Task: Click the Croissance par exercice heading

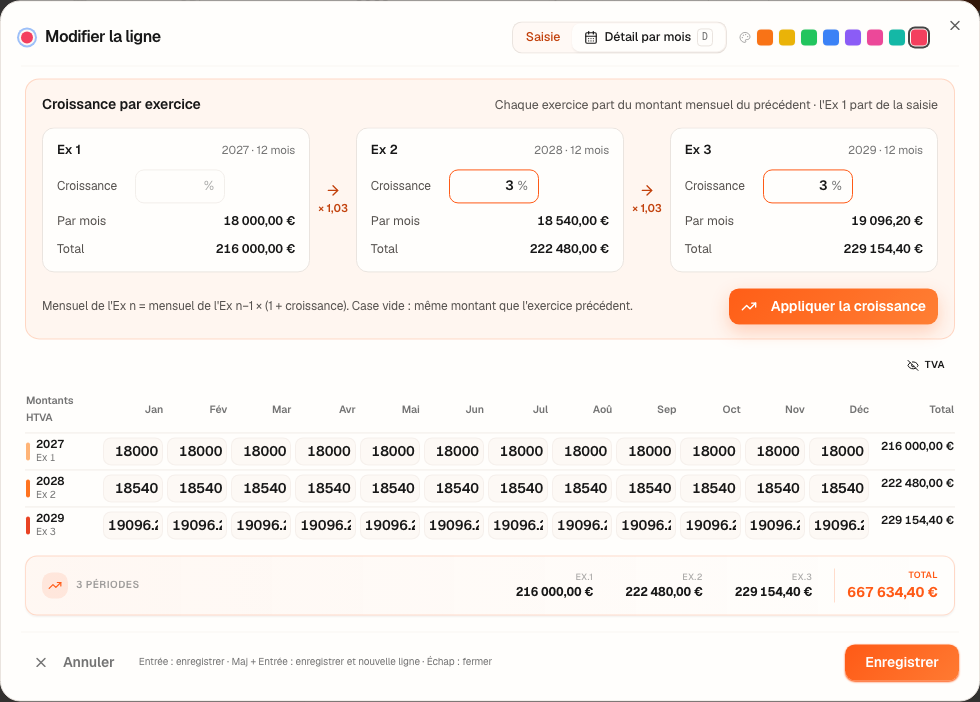Action: click(x=121, y=104)
